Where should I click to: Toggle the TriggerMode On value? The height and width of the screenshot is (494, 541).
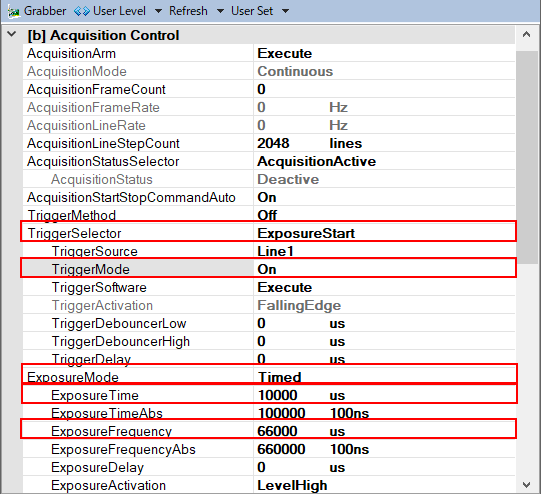(267, 269)
